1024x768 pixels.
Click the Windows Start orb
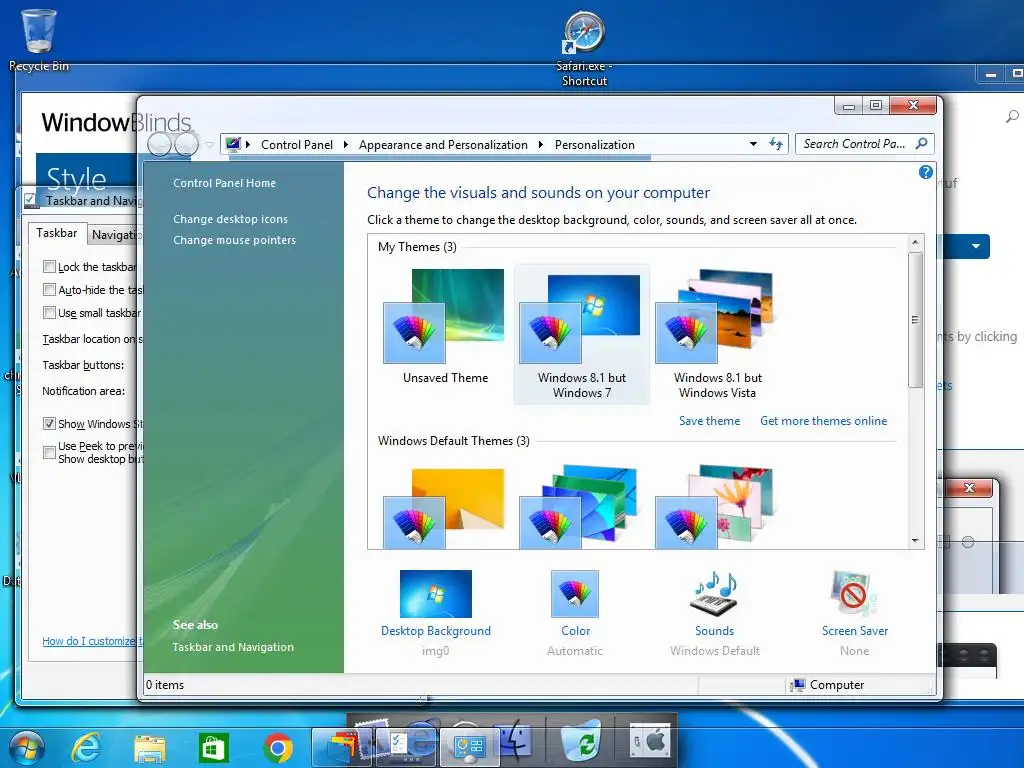26,746
